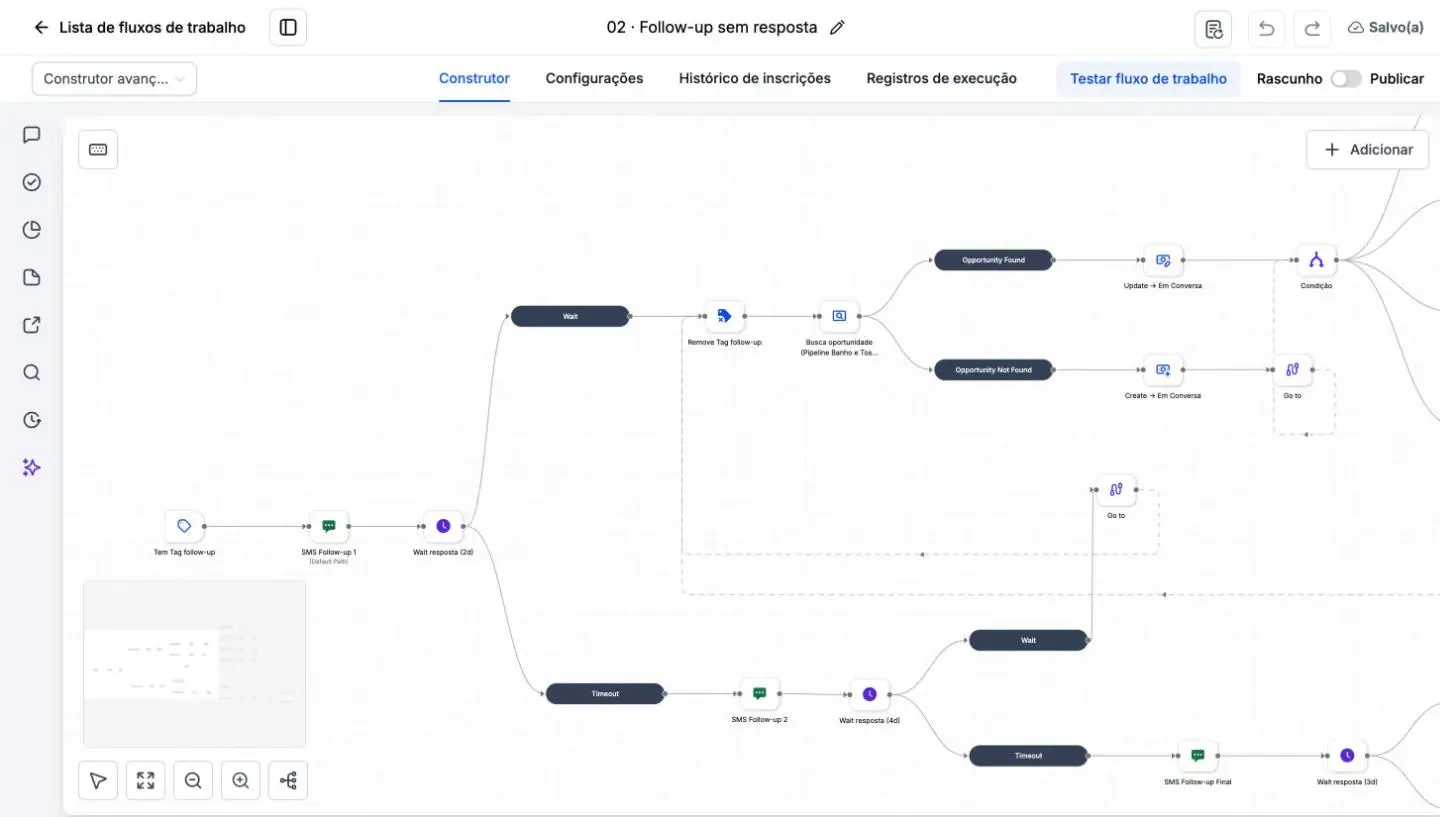Open the Configurações tab
This screenshot has width=1440, height=817.
pos(594,78)
